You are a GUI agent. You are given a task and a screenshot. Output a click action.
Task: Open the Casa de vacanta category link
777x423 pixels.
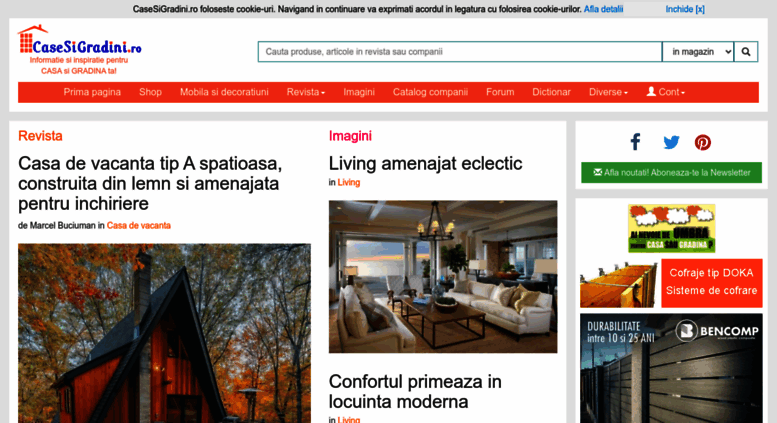point(139,225)
